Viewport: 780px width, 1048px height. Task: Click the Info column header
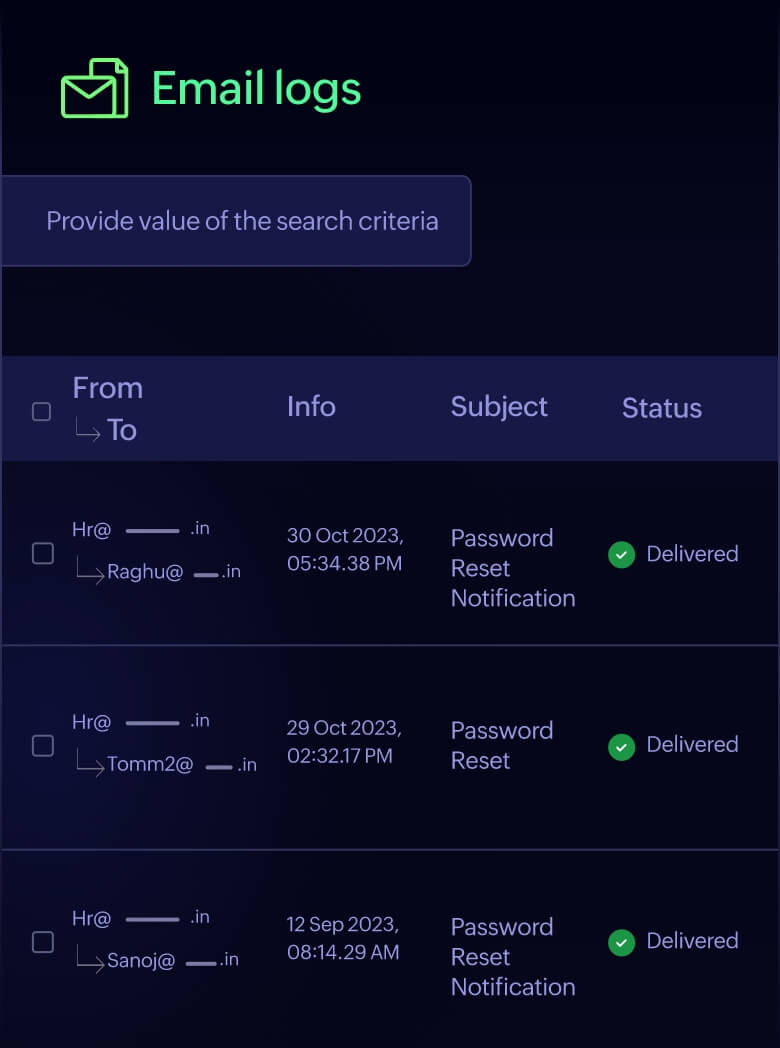[x=310, y=407]
